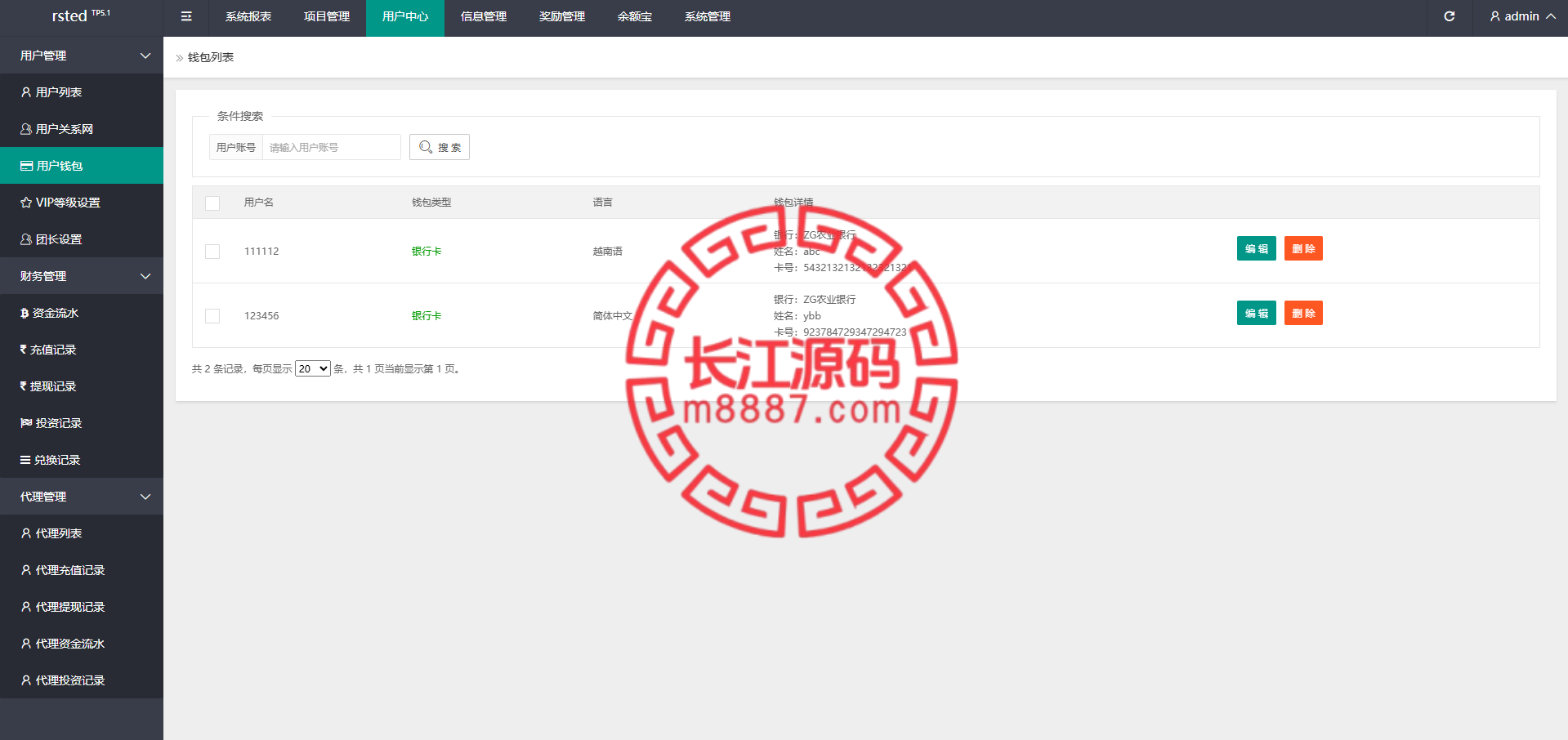
Task: Open 信息管理 top menu
Action: [x=484, y=16]
